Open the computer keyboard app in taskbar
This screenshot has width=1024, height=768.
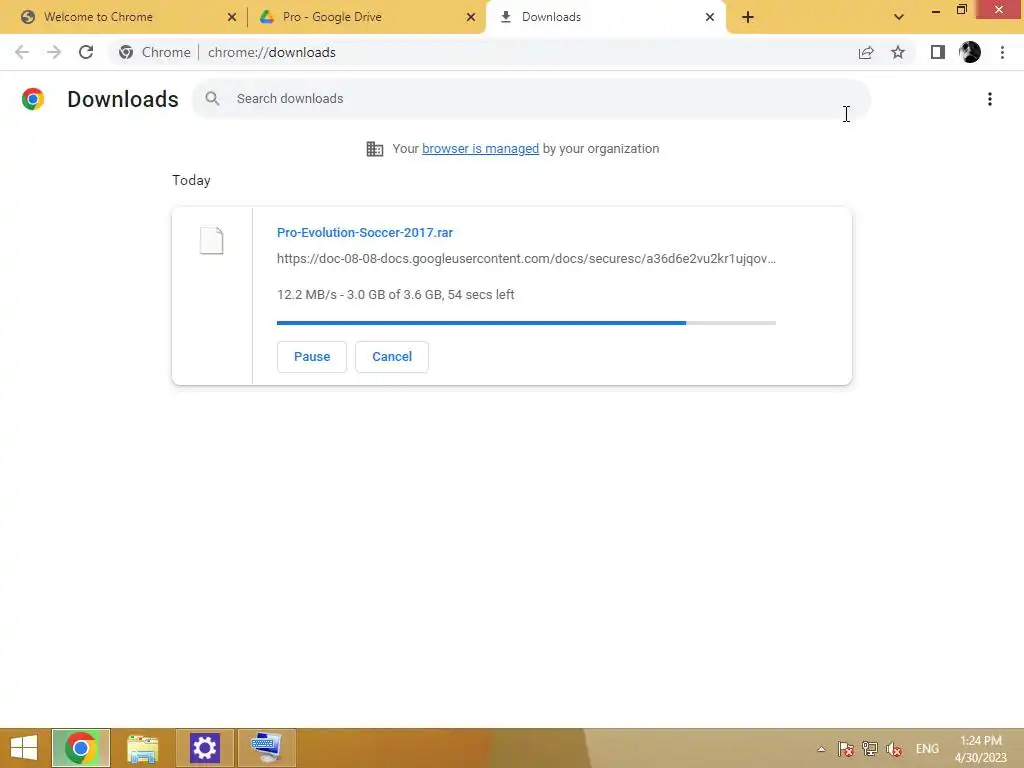[x=266, y=748]
